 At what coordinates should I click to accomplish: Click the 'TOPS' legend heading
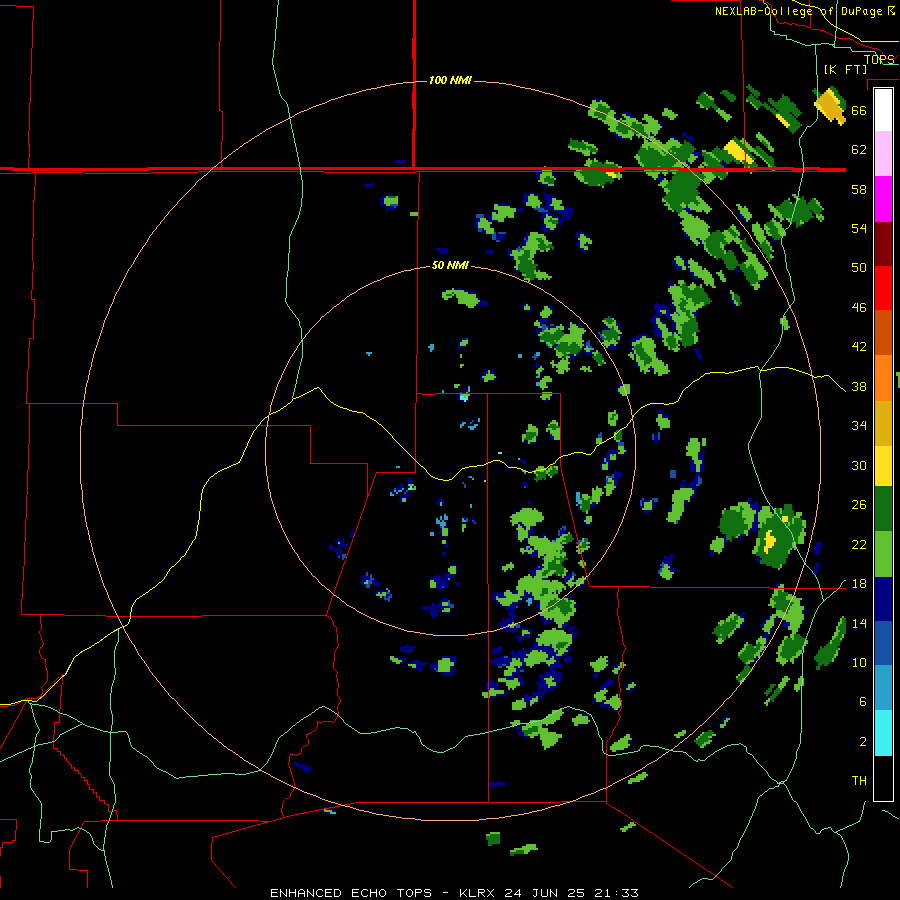pos(879,59)
